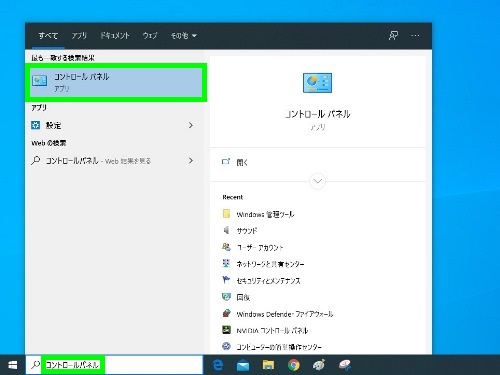Click the open icon beside 開く

tap(226, 162)
